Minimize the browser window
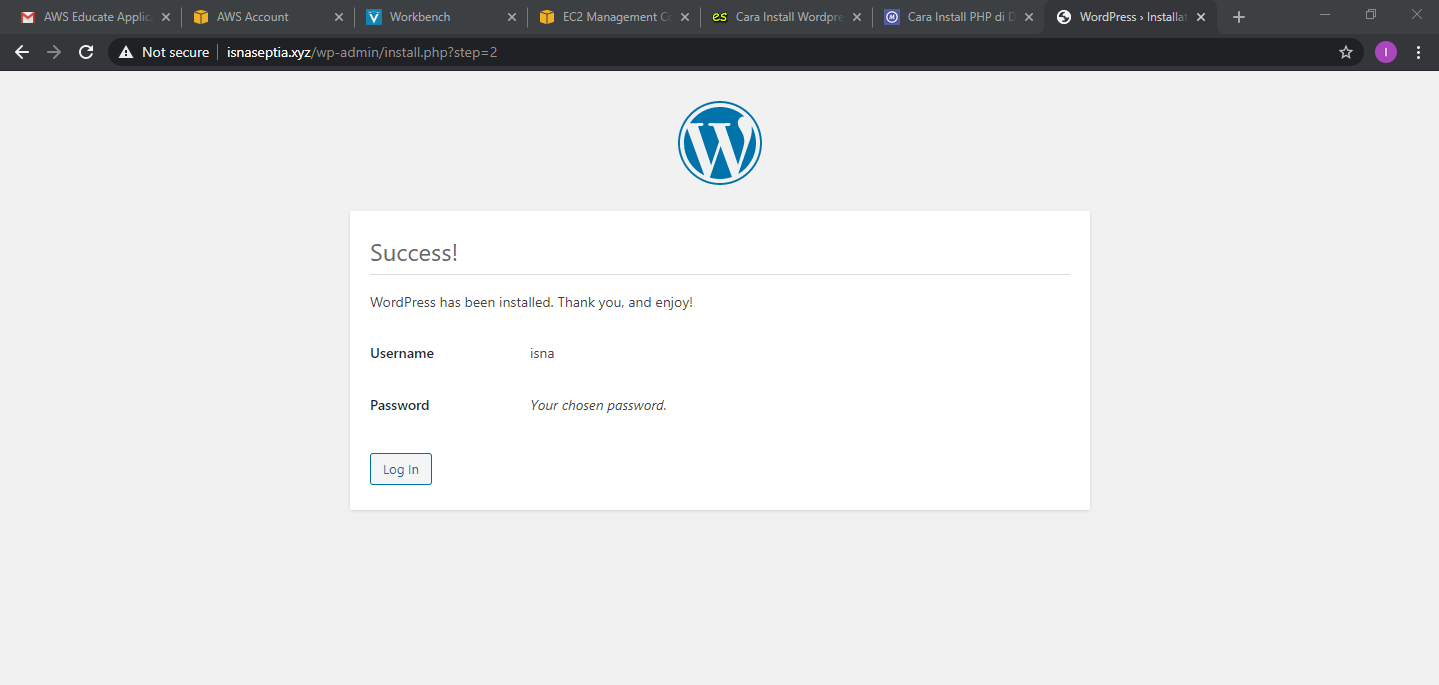The image size is (1439, 685). pyautogui.click(x=1325, y=14)
